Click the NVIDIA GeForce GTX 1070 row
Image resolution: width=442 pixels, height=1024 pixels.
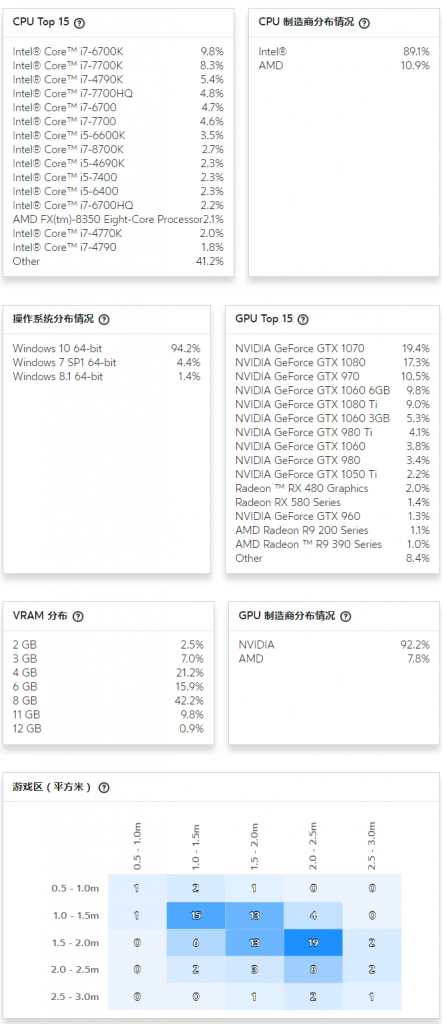(332, 348)
